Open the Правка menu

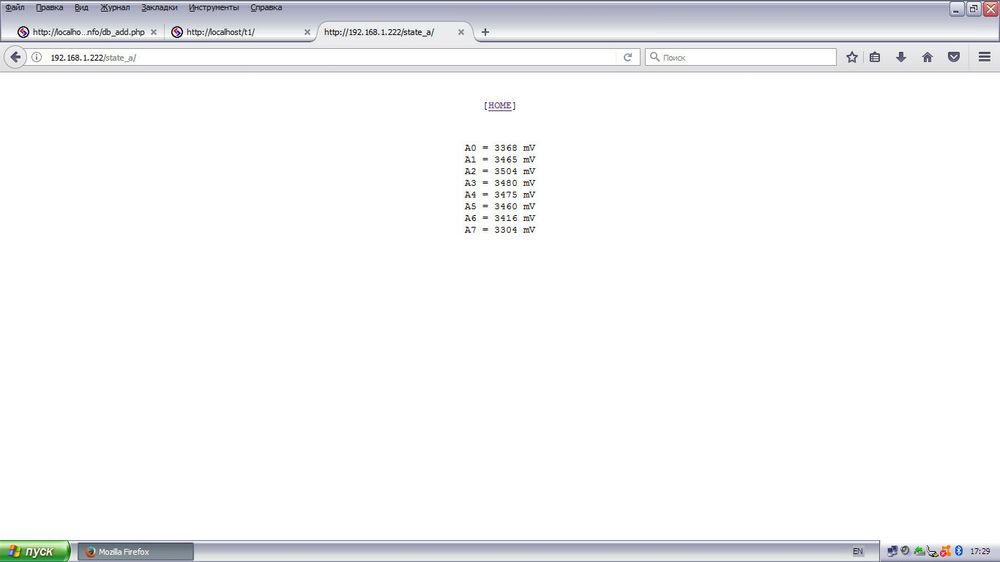pyautogui.click(x=49, y=8)
